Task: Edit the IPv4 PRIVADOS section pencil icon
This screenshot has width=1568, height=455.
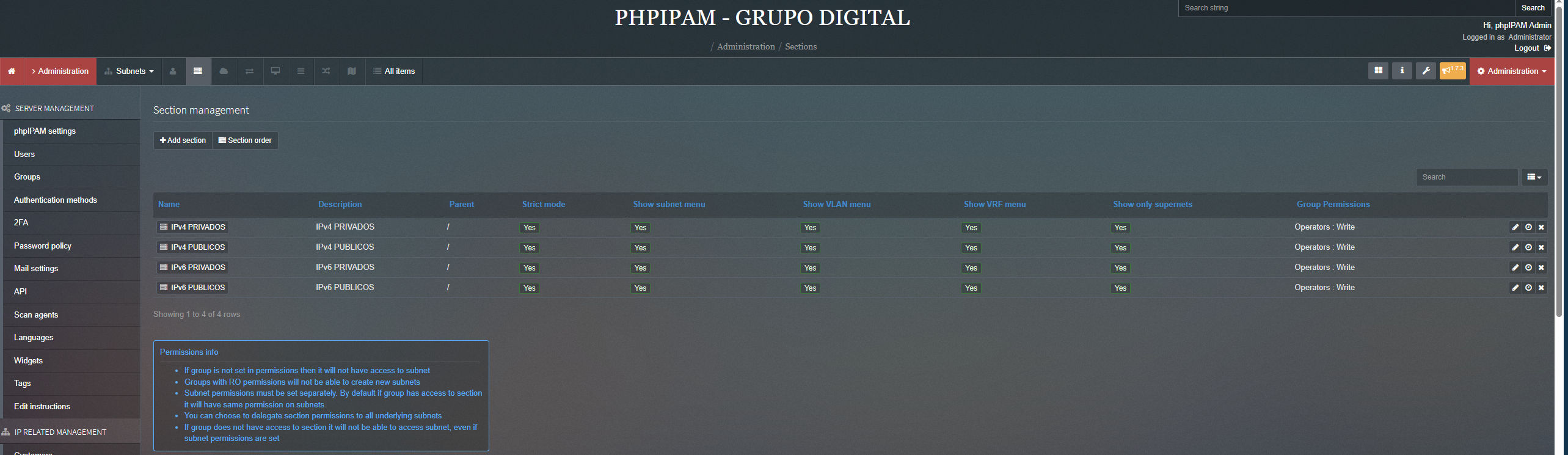Action: [1515, 227]
